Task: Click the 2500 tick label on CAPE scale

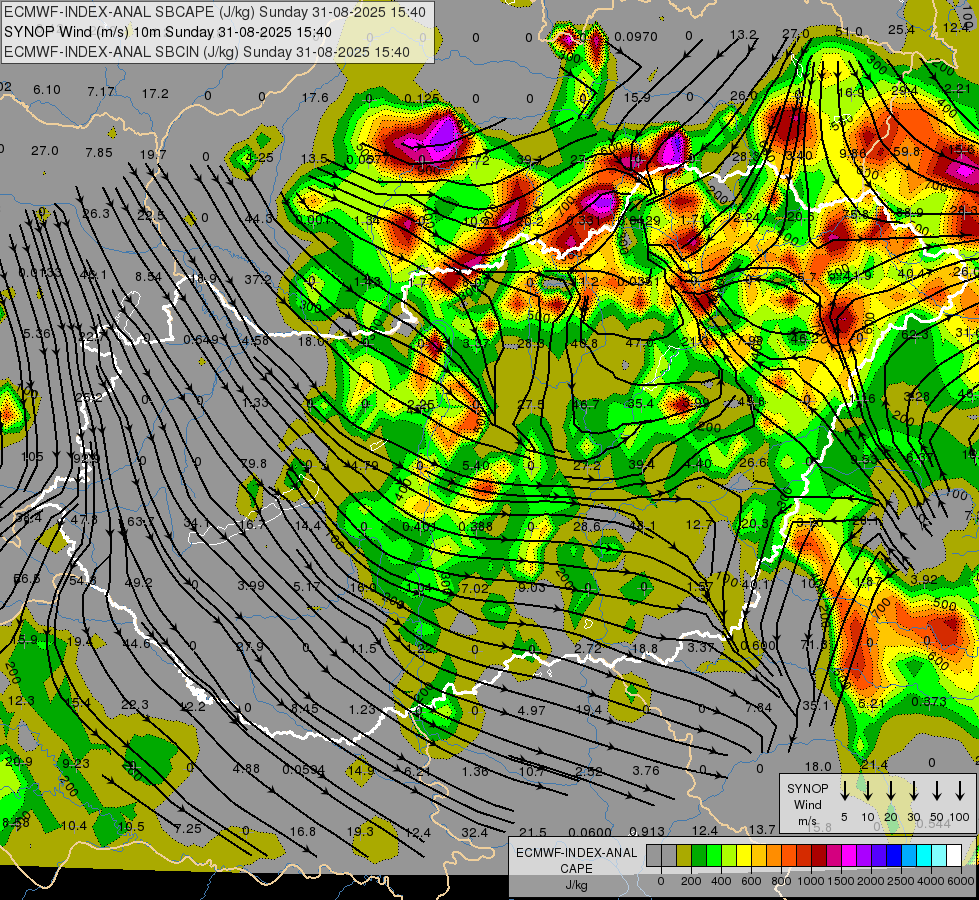Action: point(901,881)
